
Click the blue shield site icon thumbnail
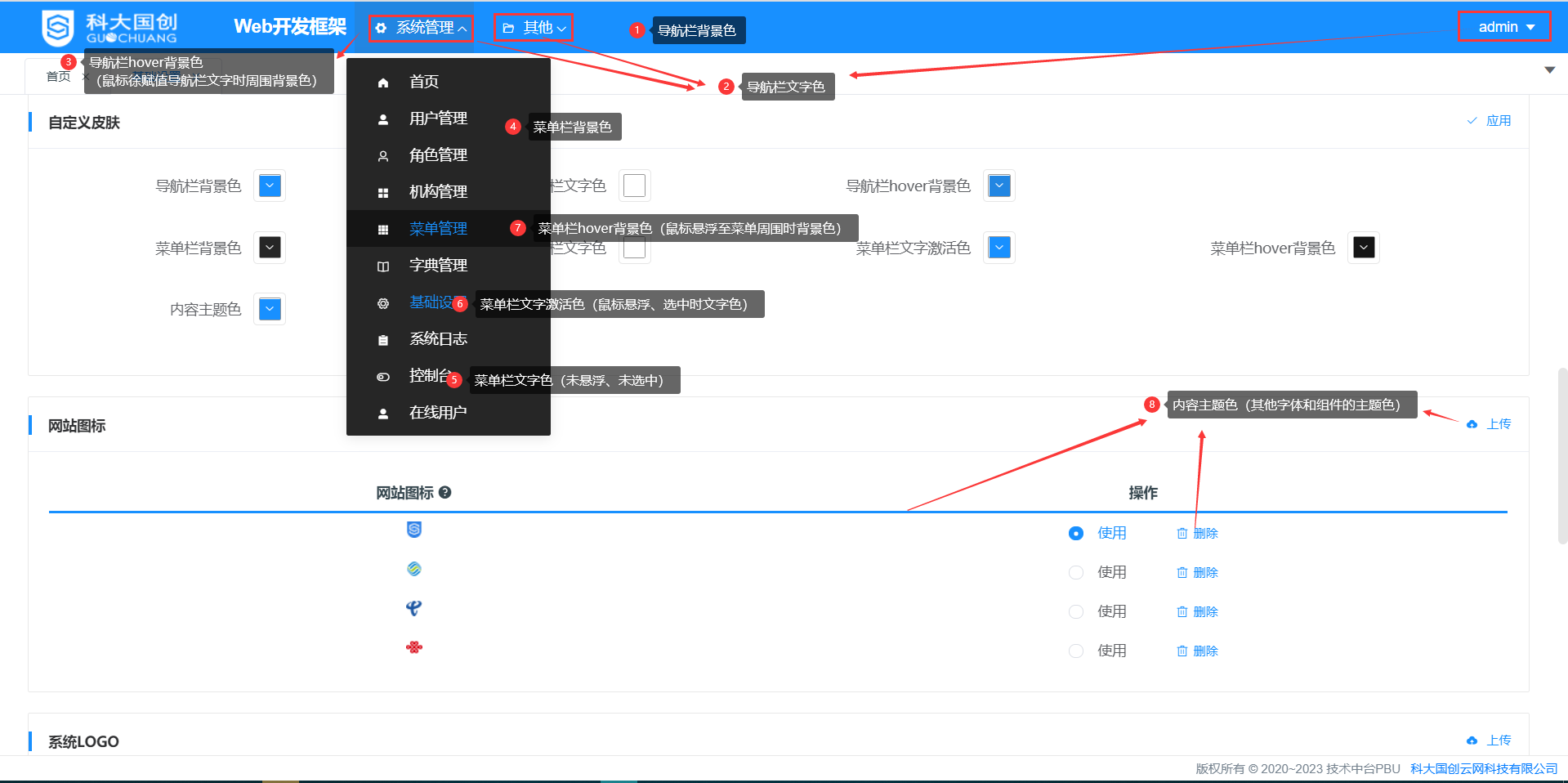coord(414,530)
